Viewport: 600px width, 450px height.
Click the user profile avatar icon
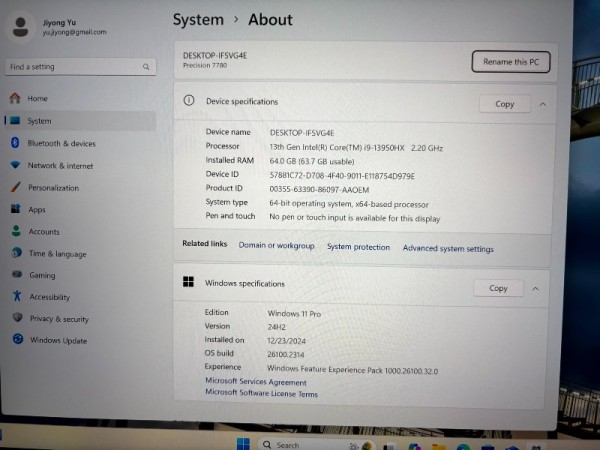coord(21,27)
